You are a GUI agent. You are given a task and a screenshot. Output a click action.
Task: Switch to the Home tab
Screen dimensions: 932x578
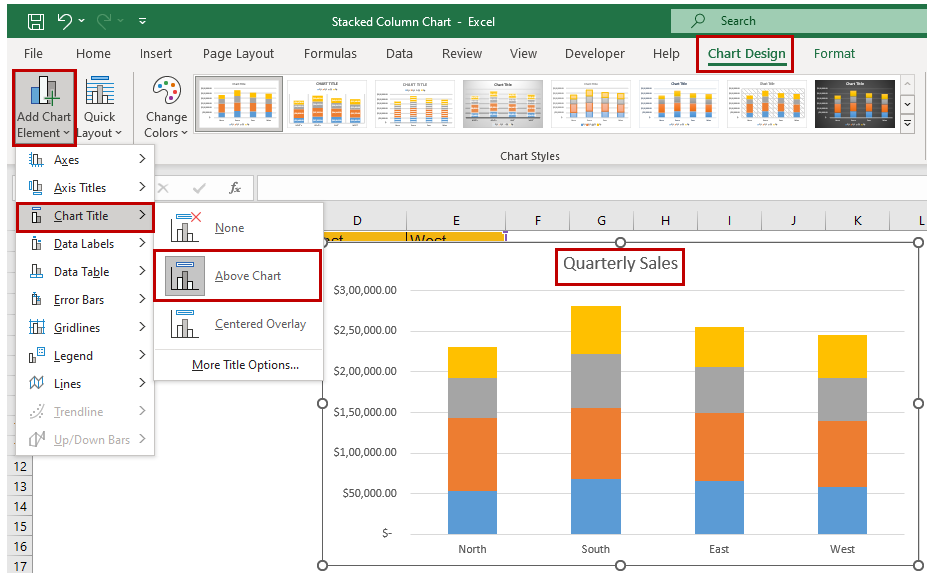93,54
